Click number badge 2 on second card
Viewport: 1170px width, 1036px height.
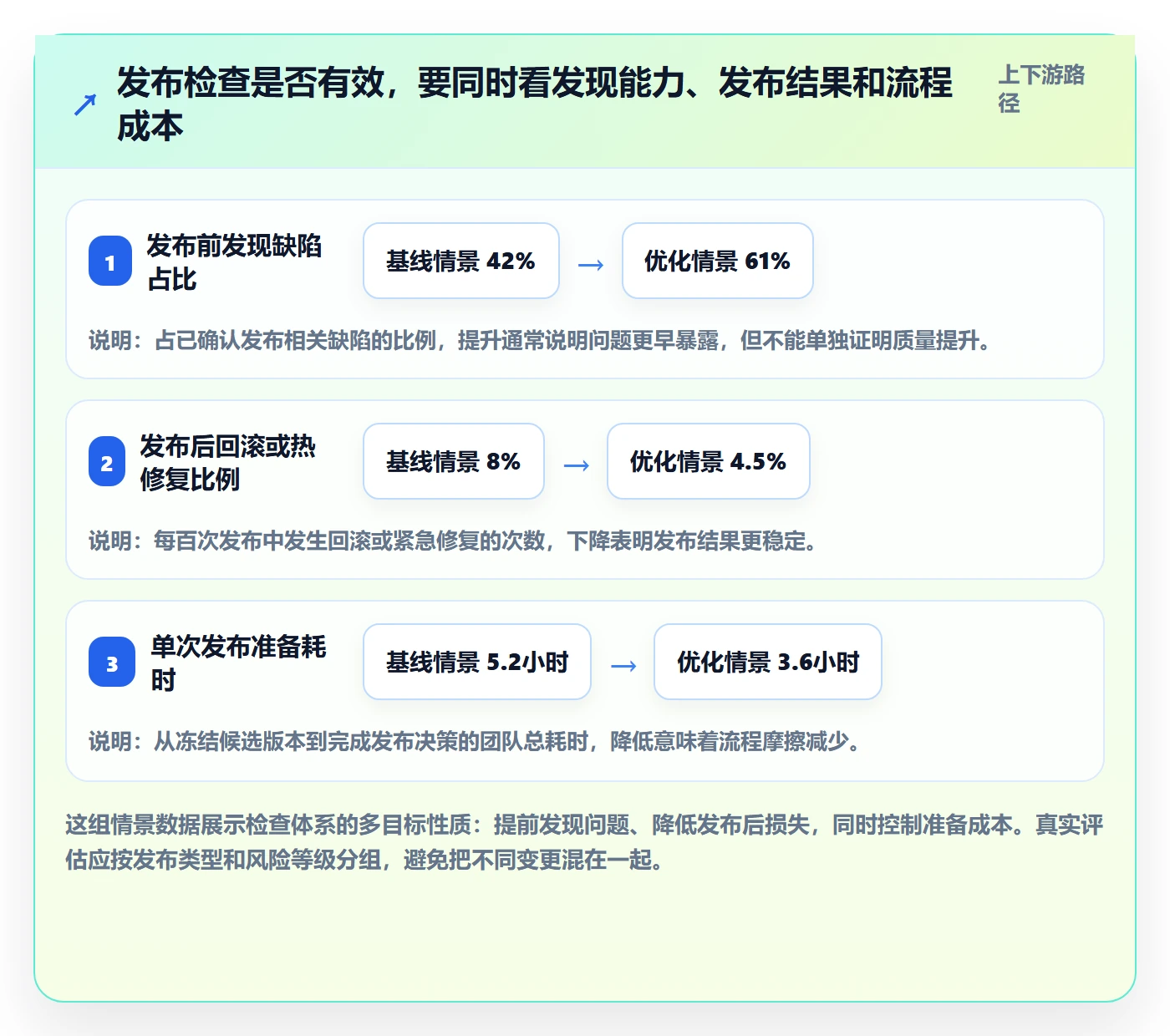(107, 463)
